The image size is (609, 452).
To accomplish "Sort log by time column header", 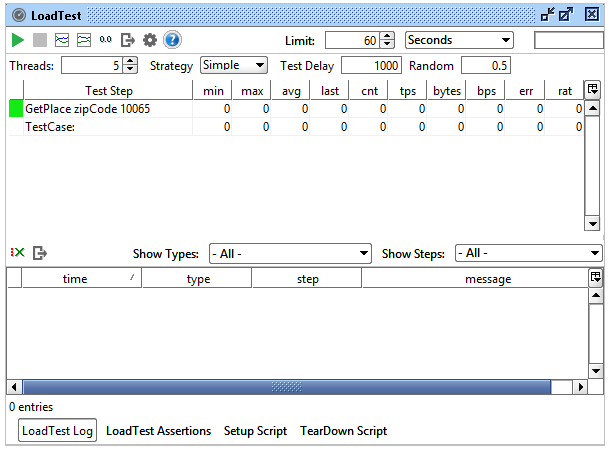I will pos(82,278).
